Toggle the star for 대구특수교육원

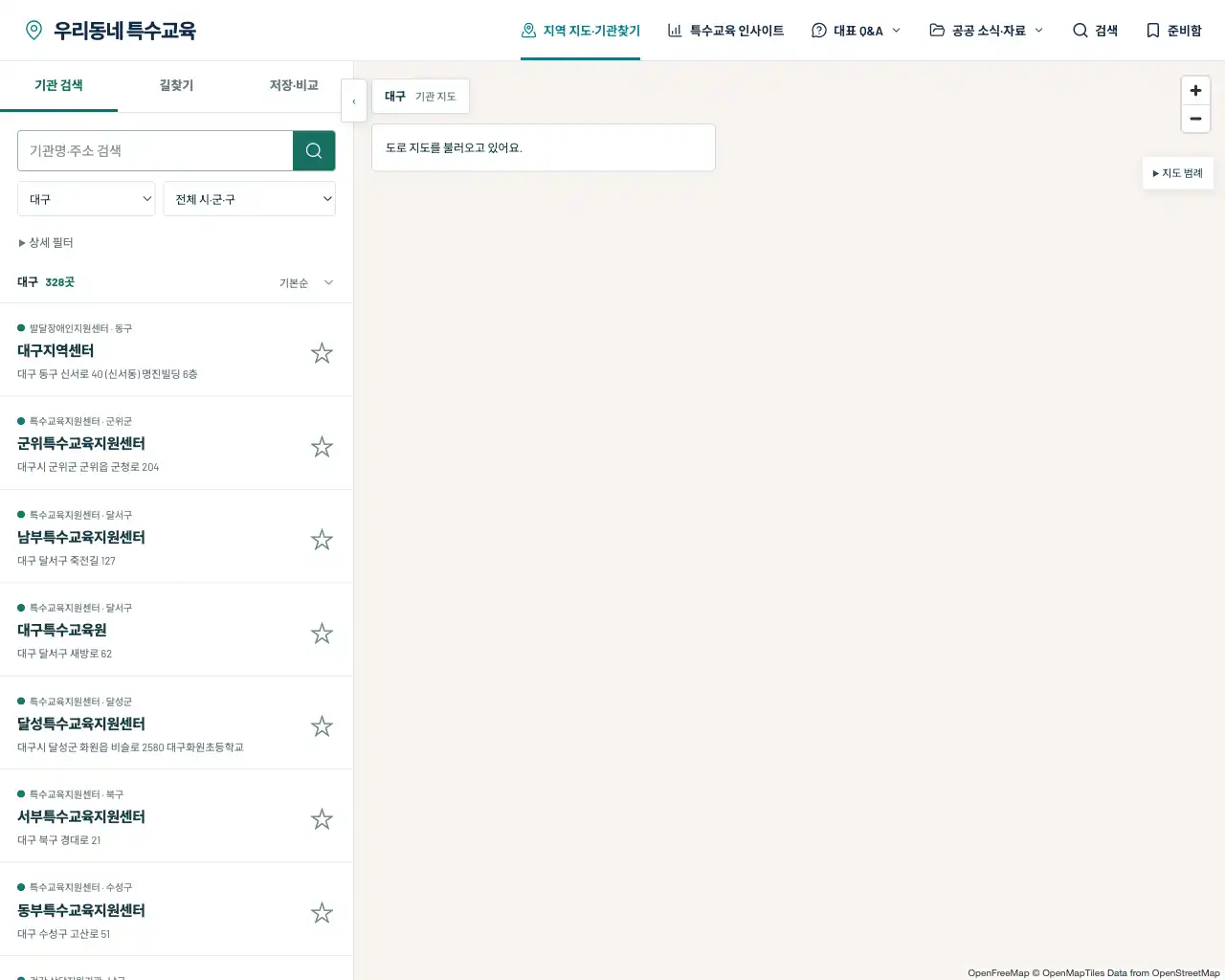(x=322, y=634)
